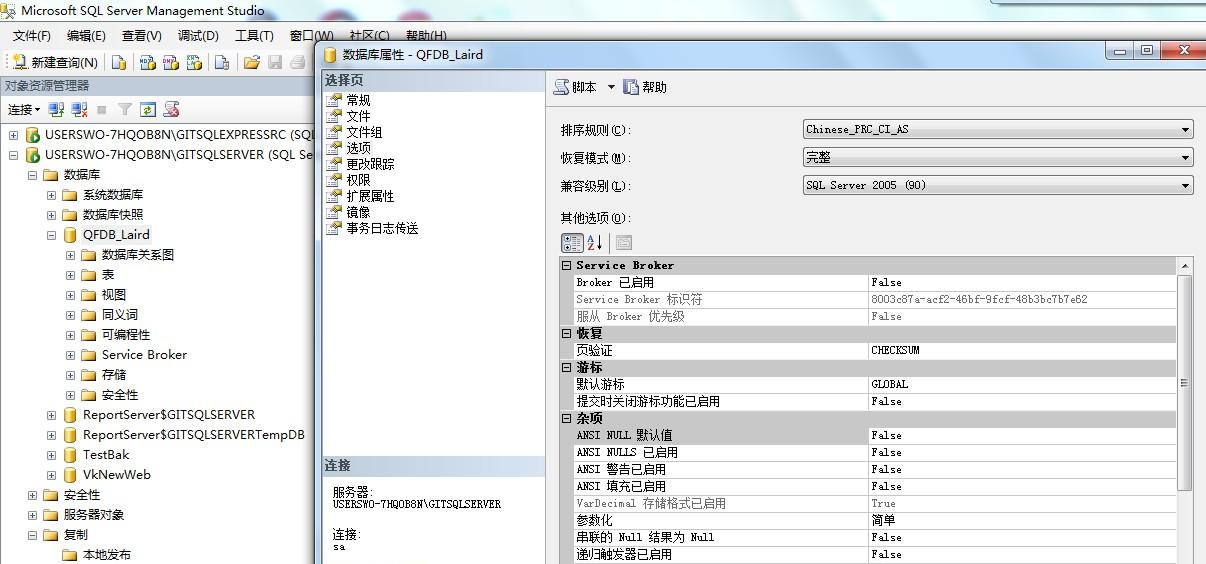Open the 文件(F) menu

click(31, 35)
